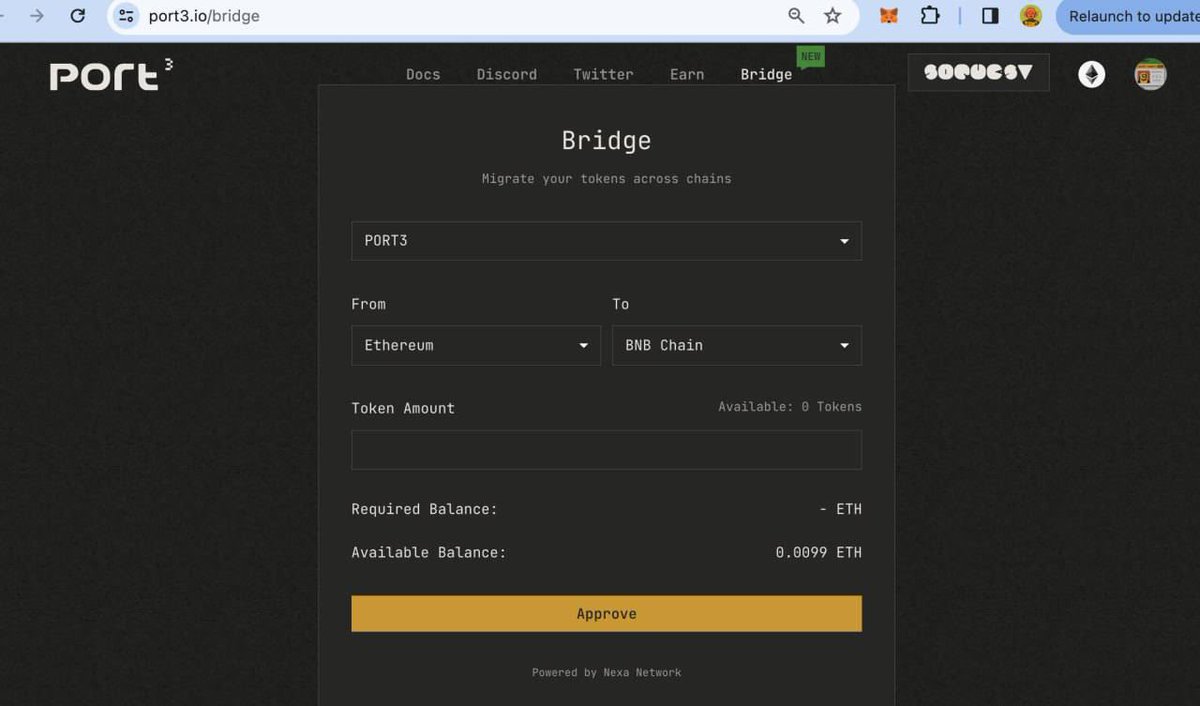Open the profile avatar on the Port3 site
1200x706 pixels.
1150,73
